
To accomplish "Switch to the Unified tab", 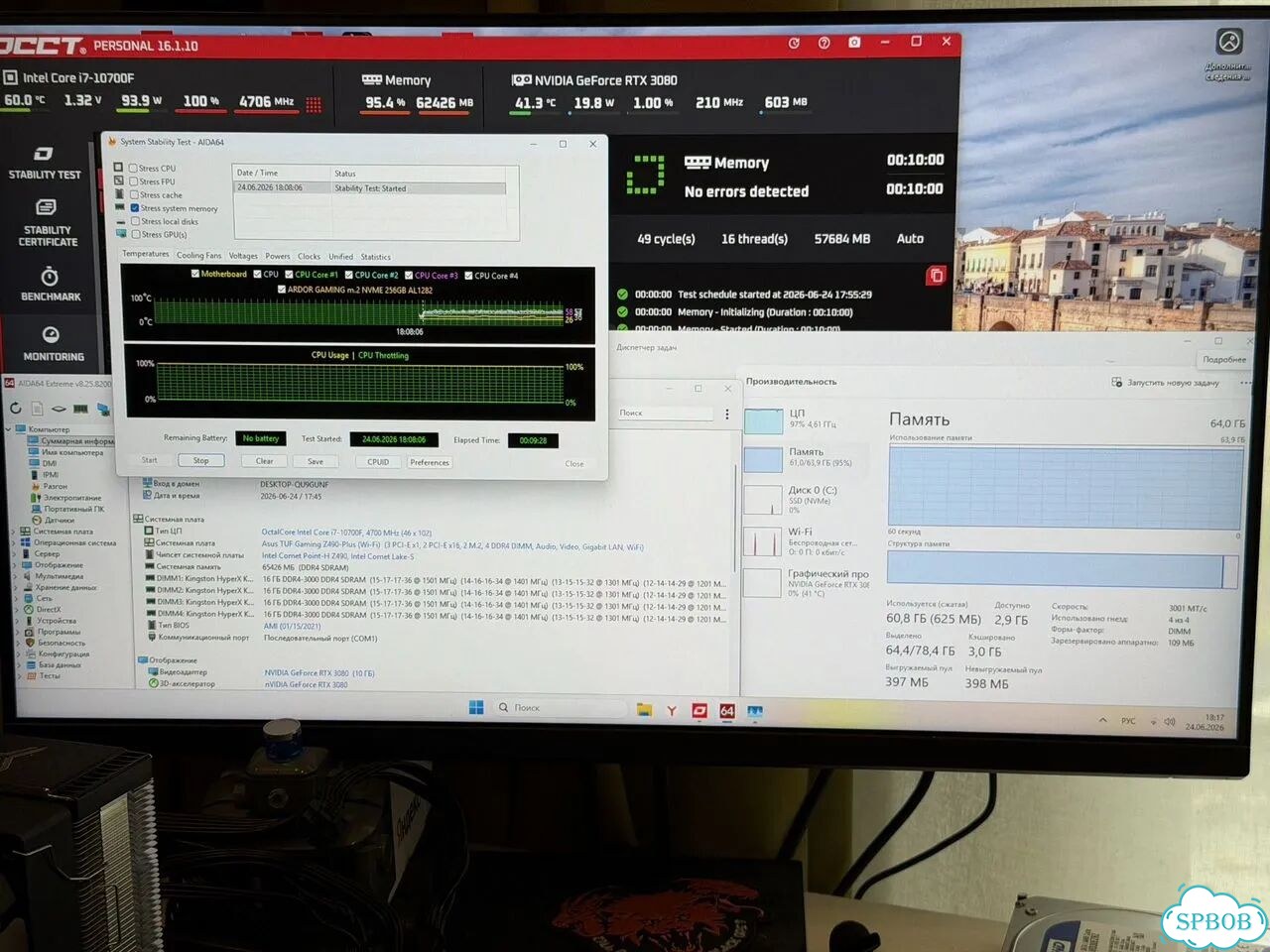I will tap(340, 256).
